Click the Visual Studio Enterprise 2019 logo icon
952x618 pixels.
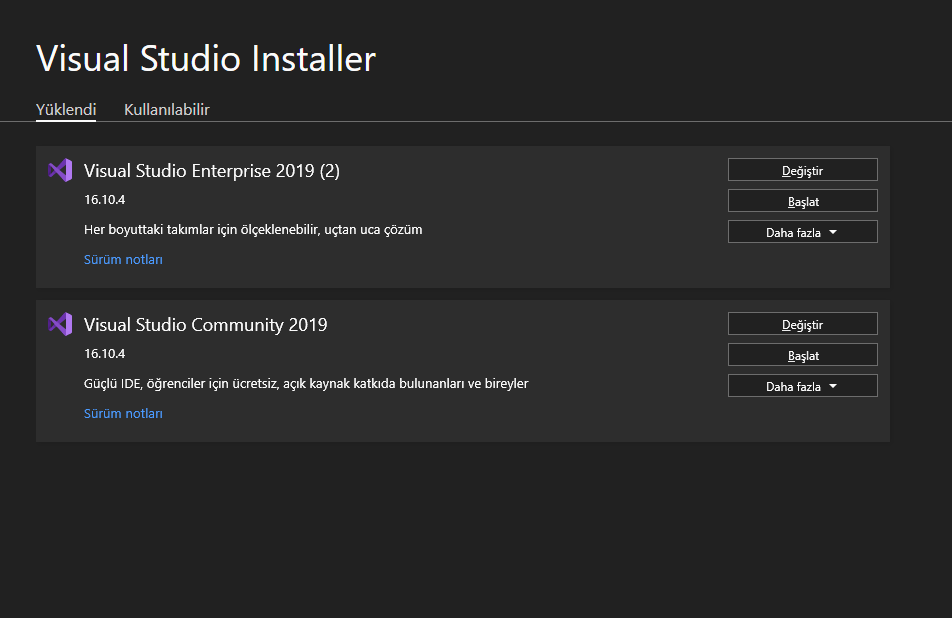point(60,171)
